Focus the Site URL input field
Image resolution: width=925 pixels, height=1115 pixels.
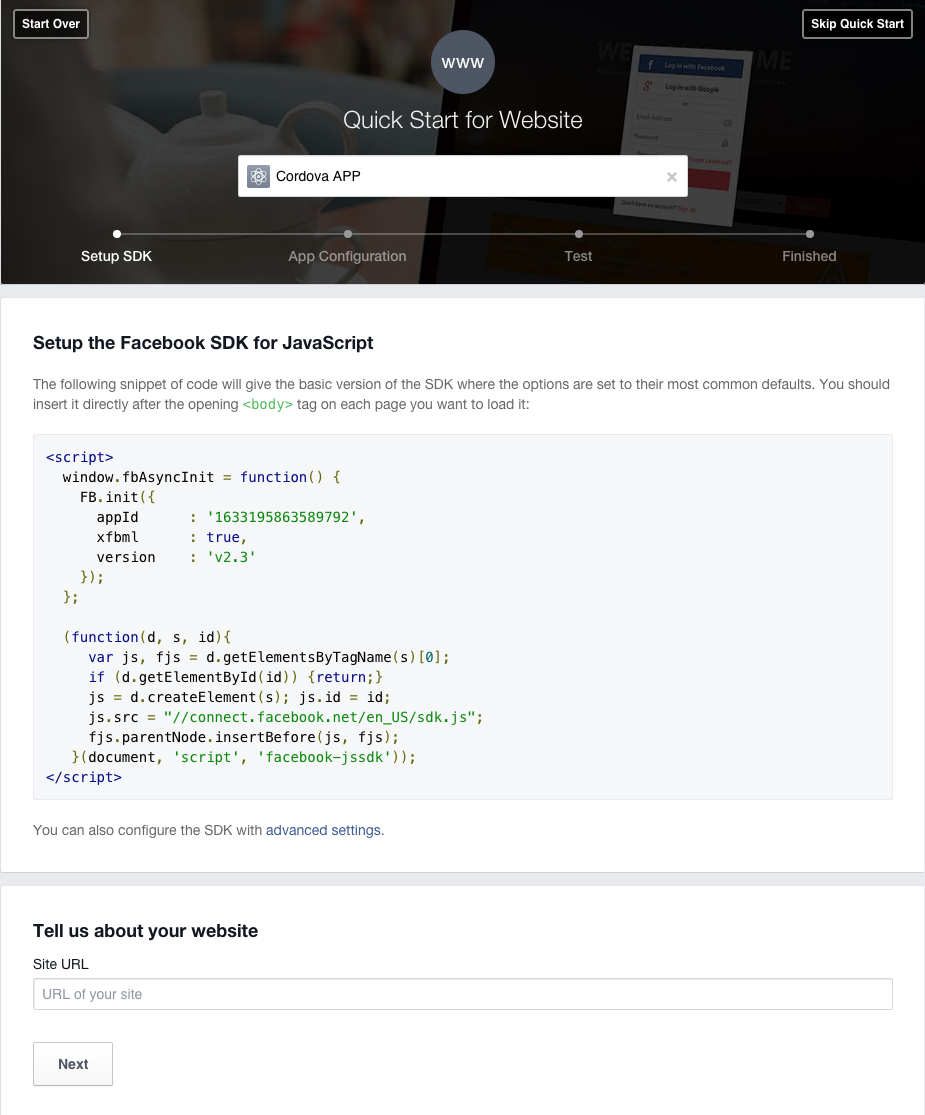[463, 994]
